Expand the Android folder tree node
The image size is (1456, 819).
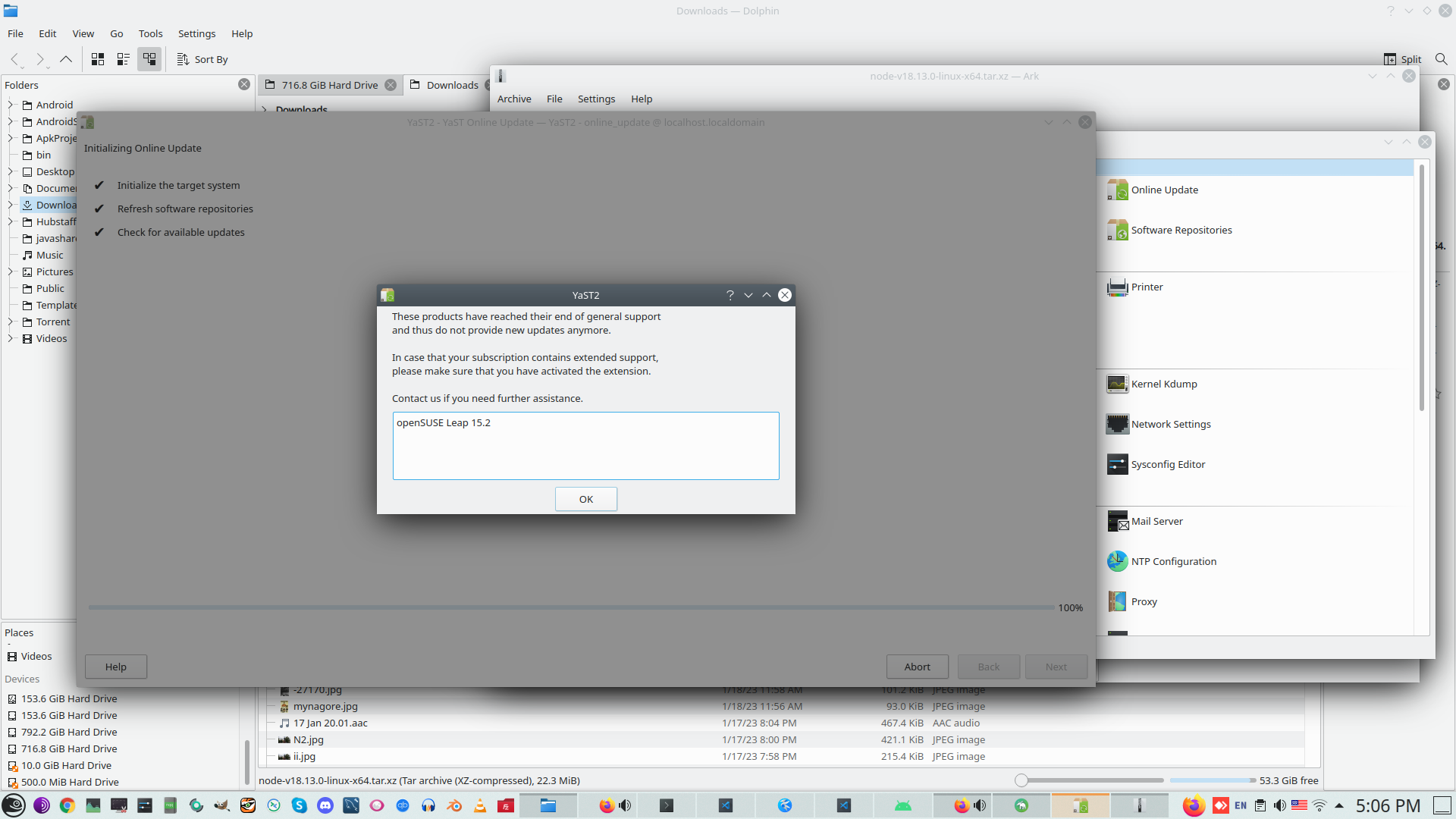click(x=11, y=105)
